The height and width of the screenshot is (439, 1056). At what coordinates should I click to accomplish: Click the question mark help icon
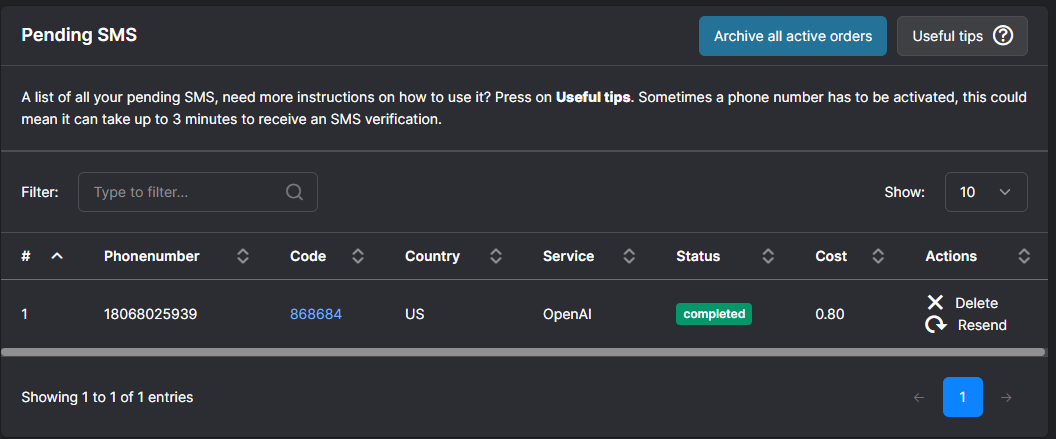[x=1003, y=36]
